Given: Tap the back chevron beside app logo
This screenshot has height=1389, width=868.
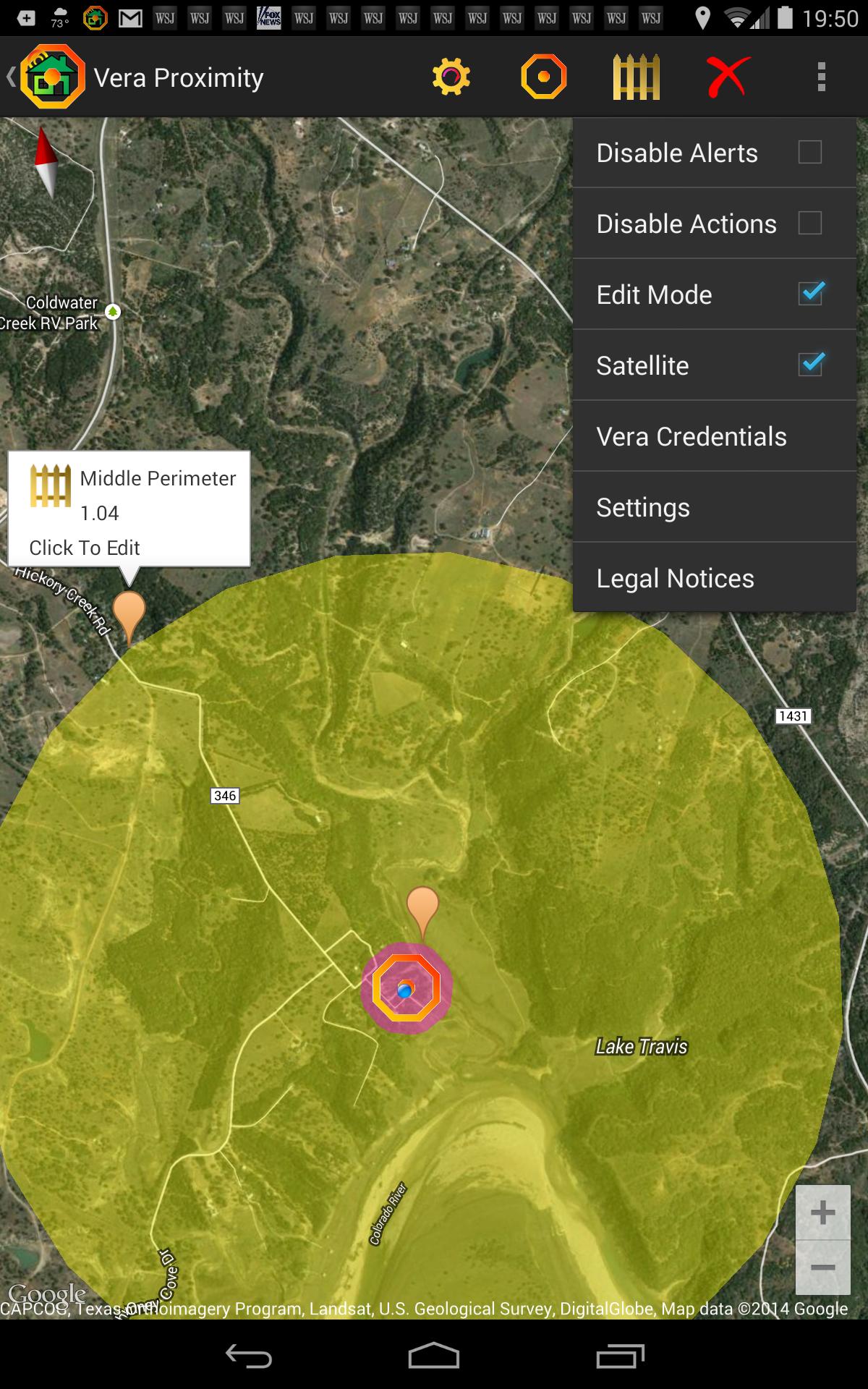Looking at the screenshot, I should pyautogui.click(x=11, y=77).
